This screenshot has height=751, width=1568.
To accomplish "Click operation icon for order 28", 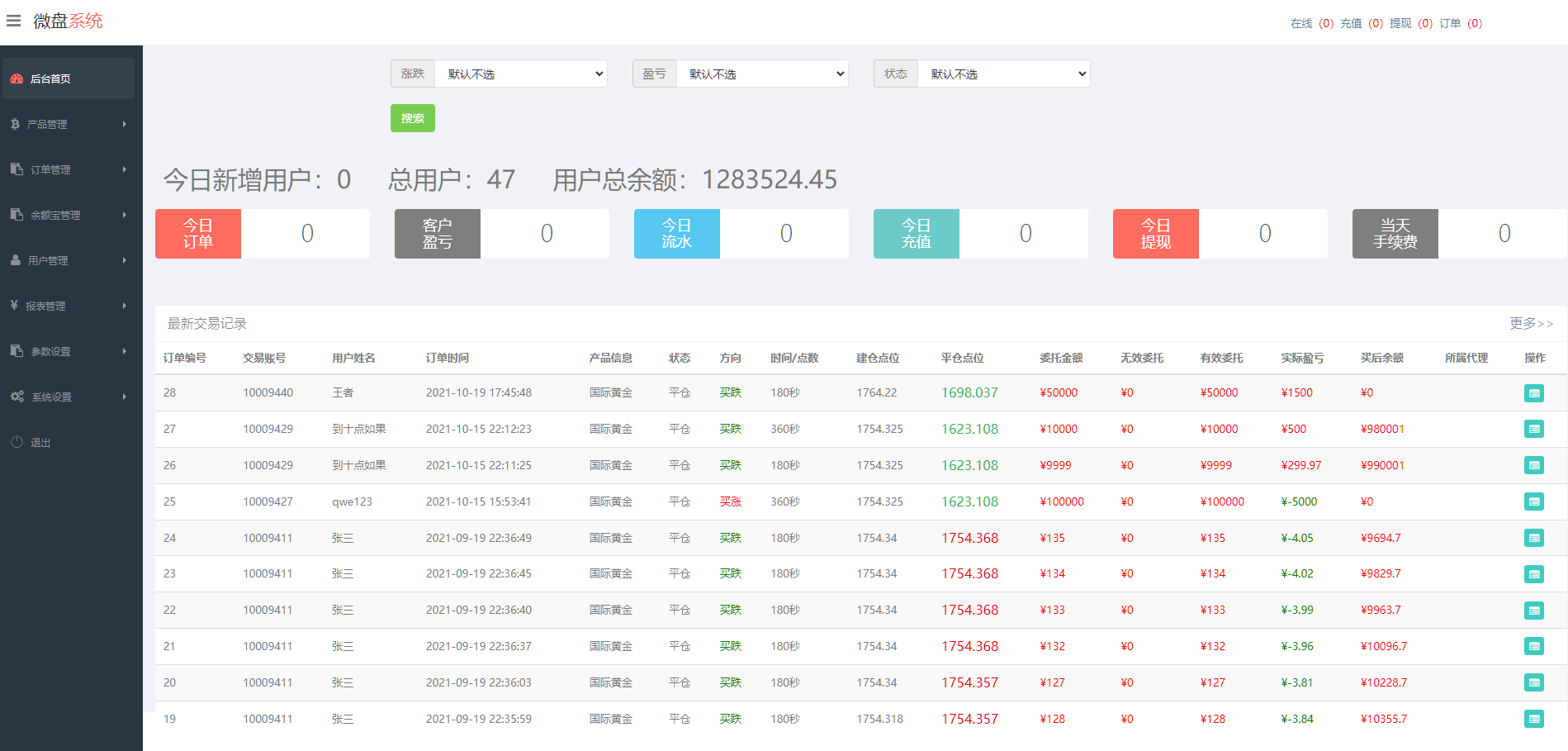I will coord(1534,394).
